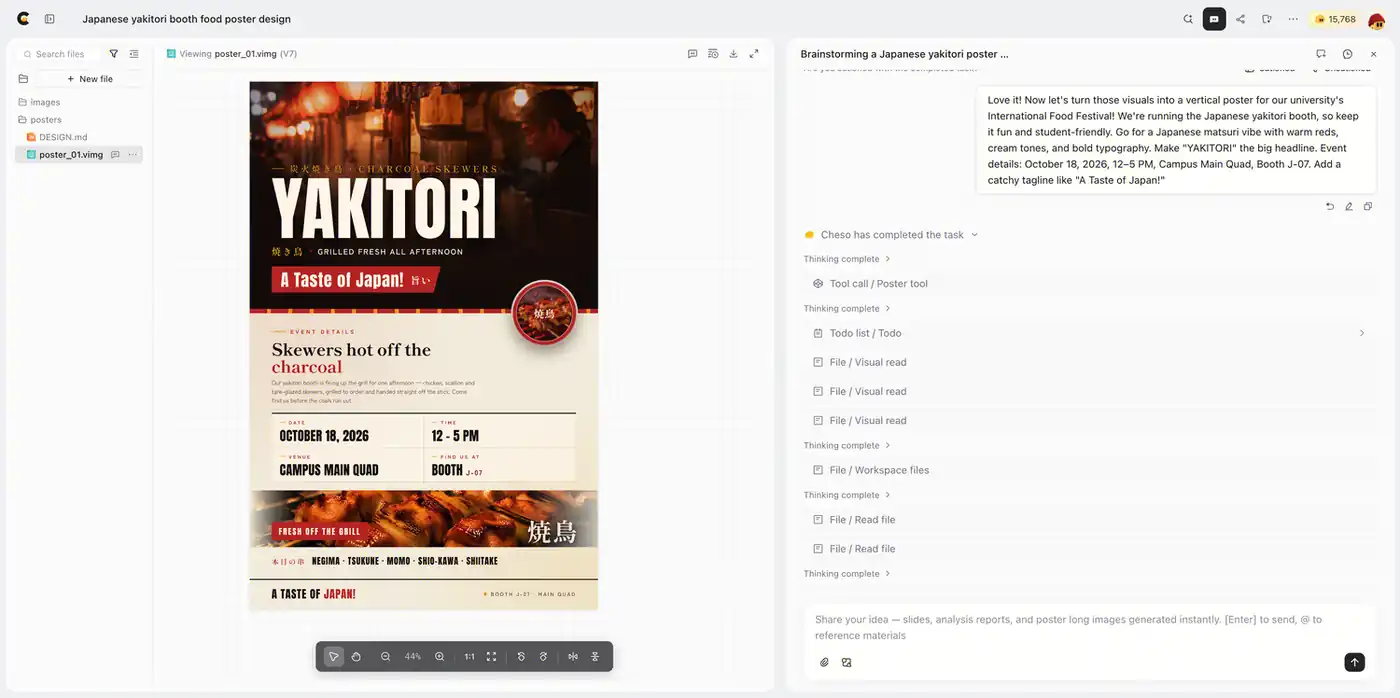This screenshot has width=1400, height=698.
Task: Zoom in the canvas
Action: click(439, 657)
